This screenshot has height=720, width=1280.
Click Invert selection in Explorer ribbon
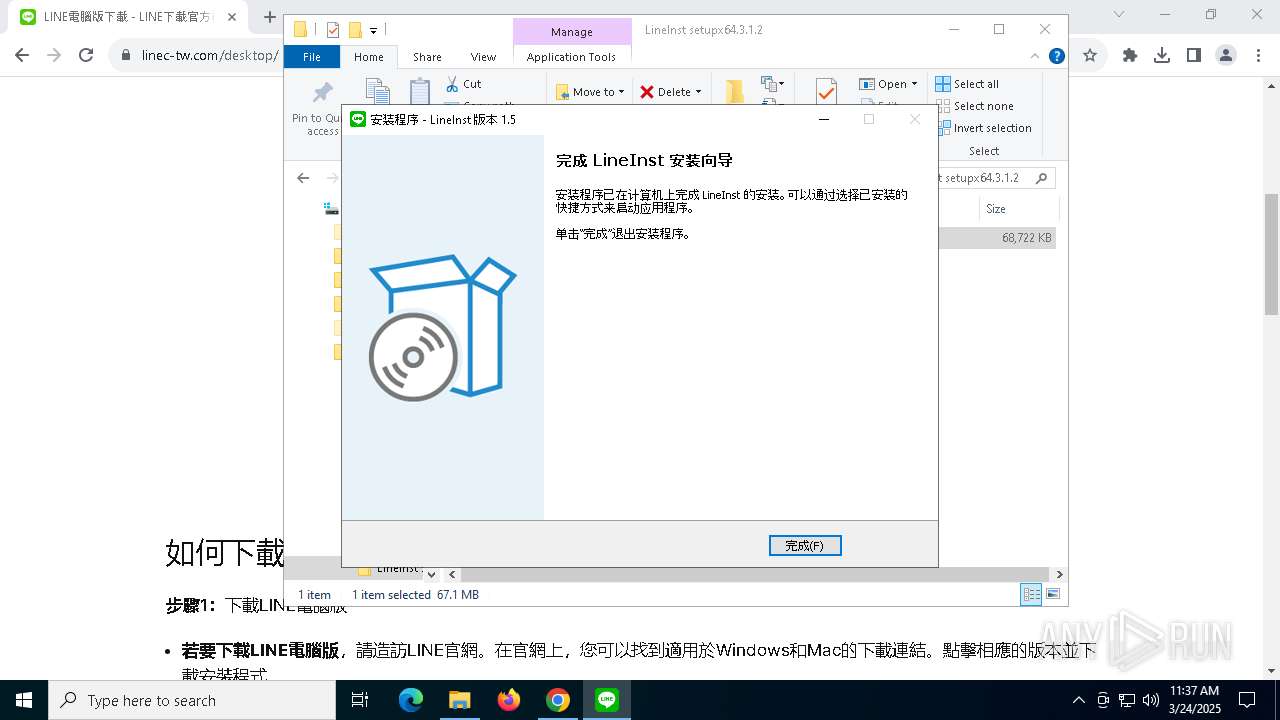coord(984,128)
